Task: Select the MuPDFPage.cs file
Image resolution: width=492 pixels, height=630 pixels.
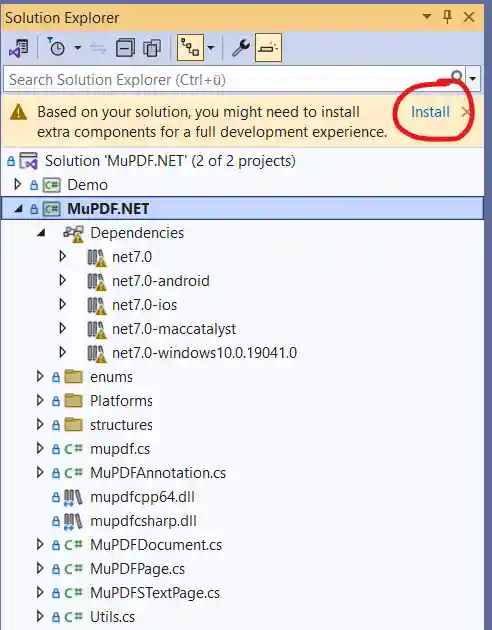Action: [x=137, y=569]
